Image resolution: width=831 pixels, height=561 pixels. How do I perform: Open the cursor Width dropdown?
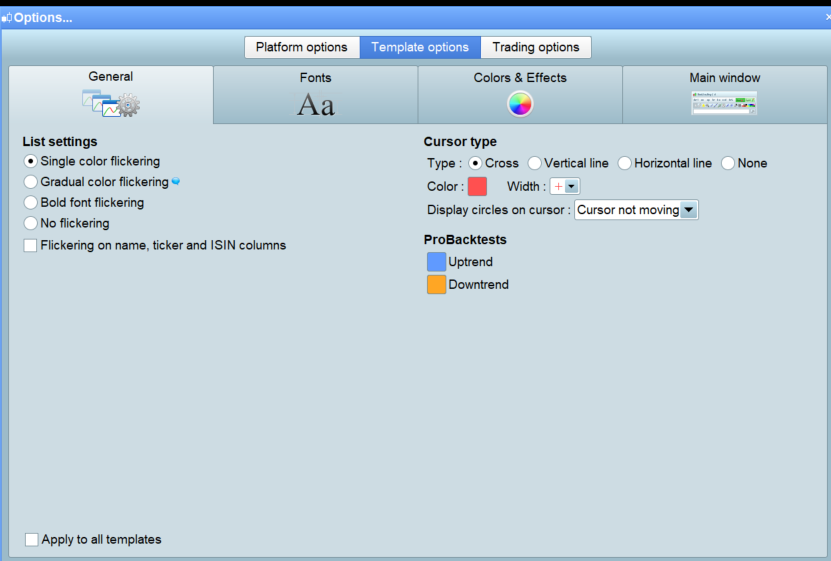pyautogui.click(x=565, y=186)
